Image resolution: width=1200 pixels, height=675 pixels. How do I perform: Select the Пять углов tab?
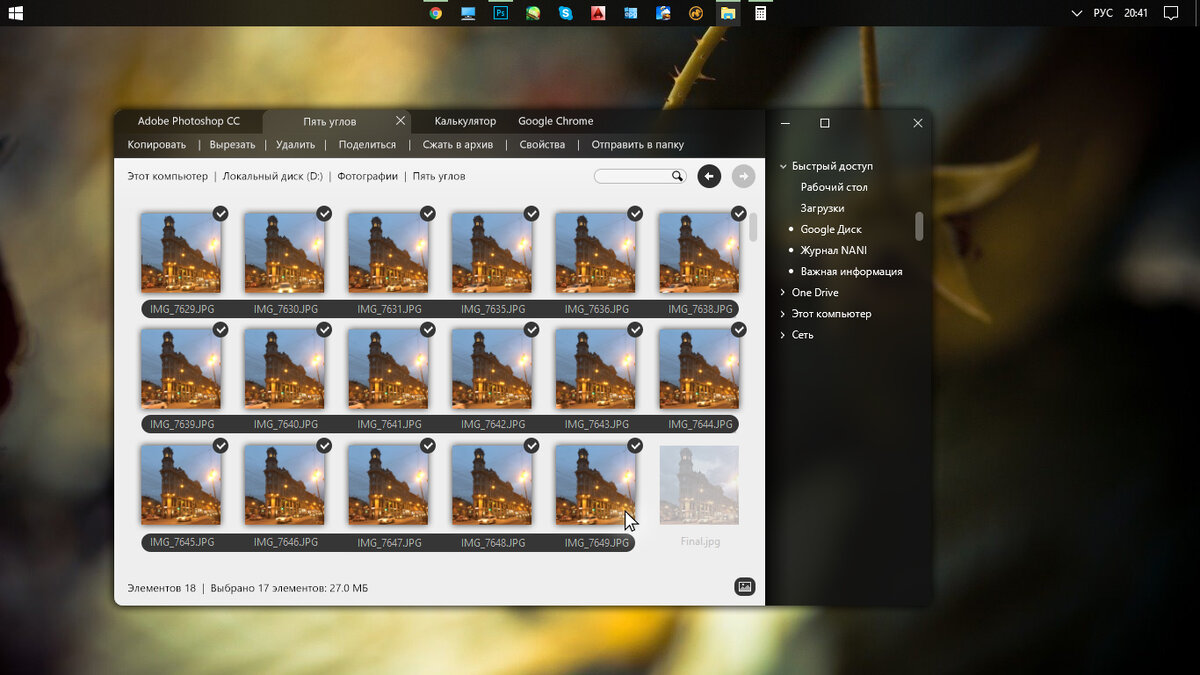[330, 121]
